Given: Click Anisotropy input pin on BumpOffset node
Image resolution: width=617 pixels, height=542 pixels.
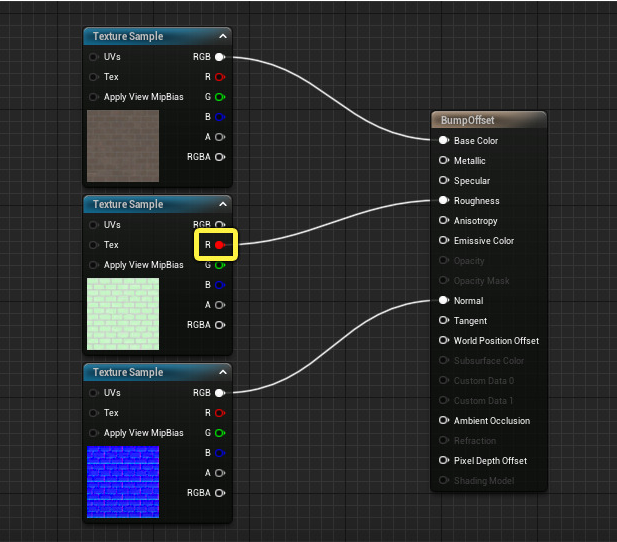Looking at the screenshot, I should click(x=444, y=220).
